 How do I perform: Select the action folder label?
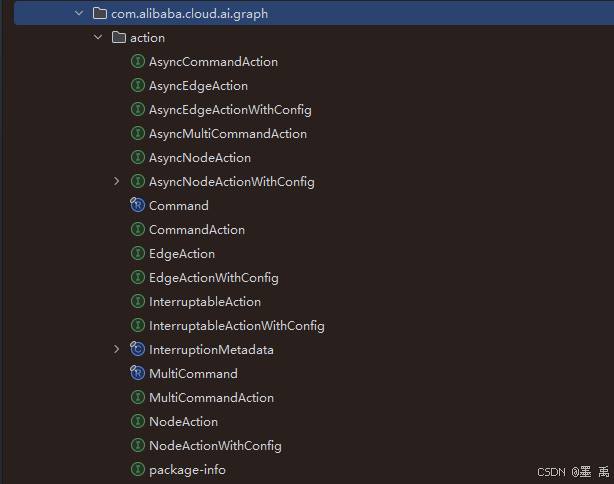click(x=147, y=38)
